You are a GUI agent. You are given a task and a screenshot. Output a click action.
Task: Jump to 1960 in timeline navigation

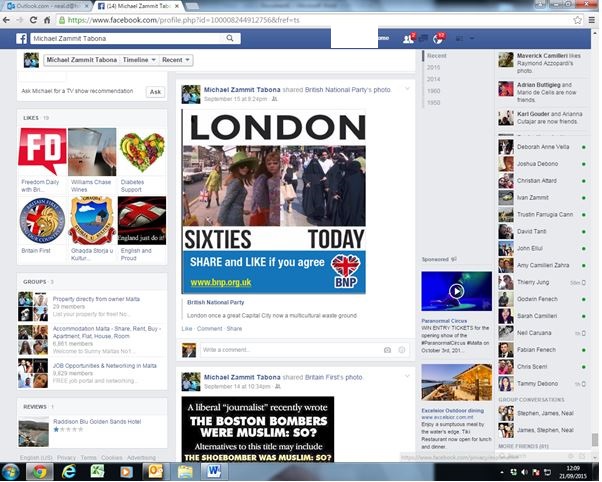coord(433,91)
